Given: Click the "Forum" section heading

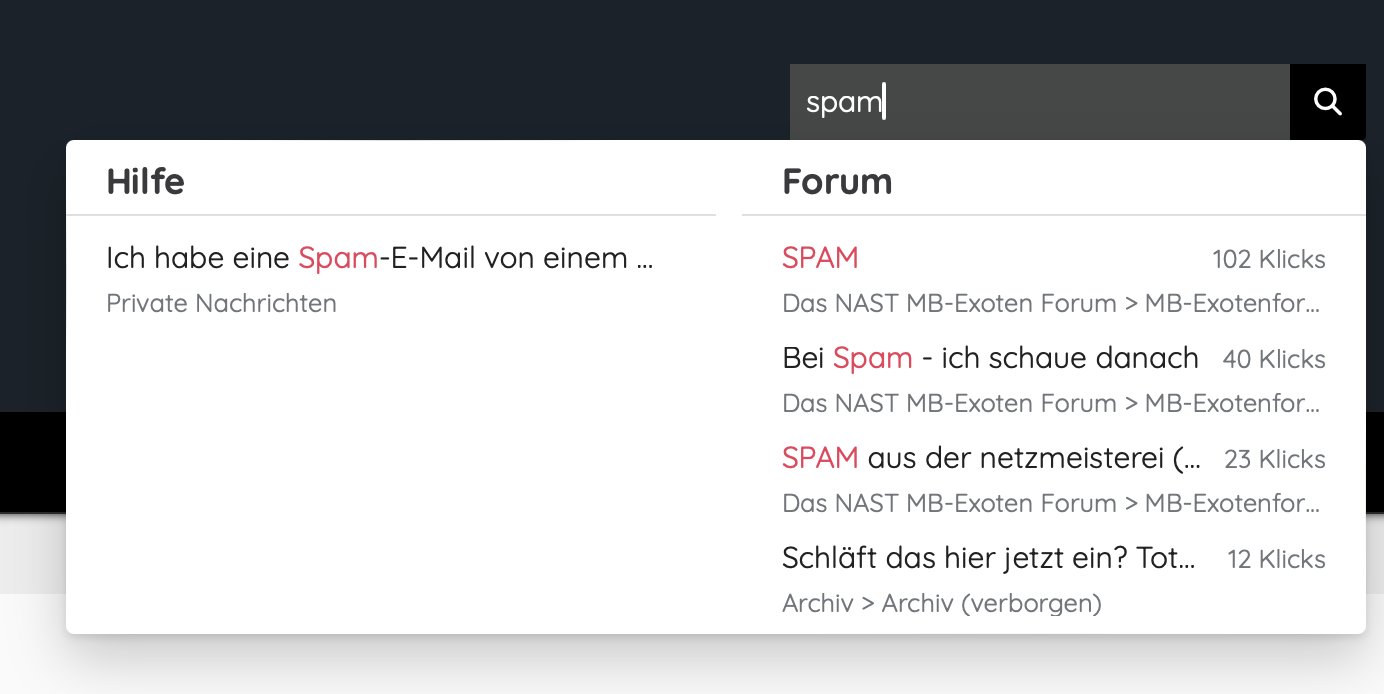Looking at the screenshot, I should (x=837, y=182).
